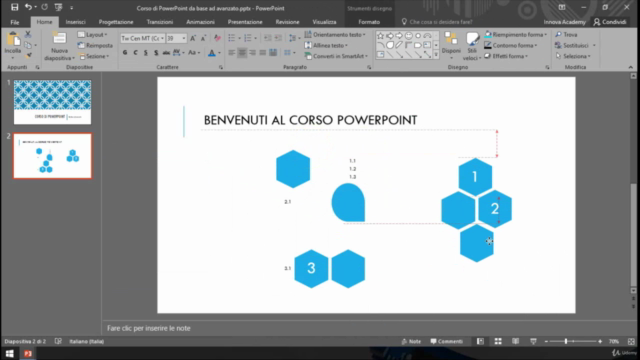Click Nuova diapositiva slide icon
The height and width of the screenshot is (360, 640).
click(x=59, y=39)
